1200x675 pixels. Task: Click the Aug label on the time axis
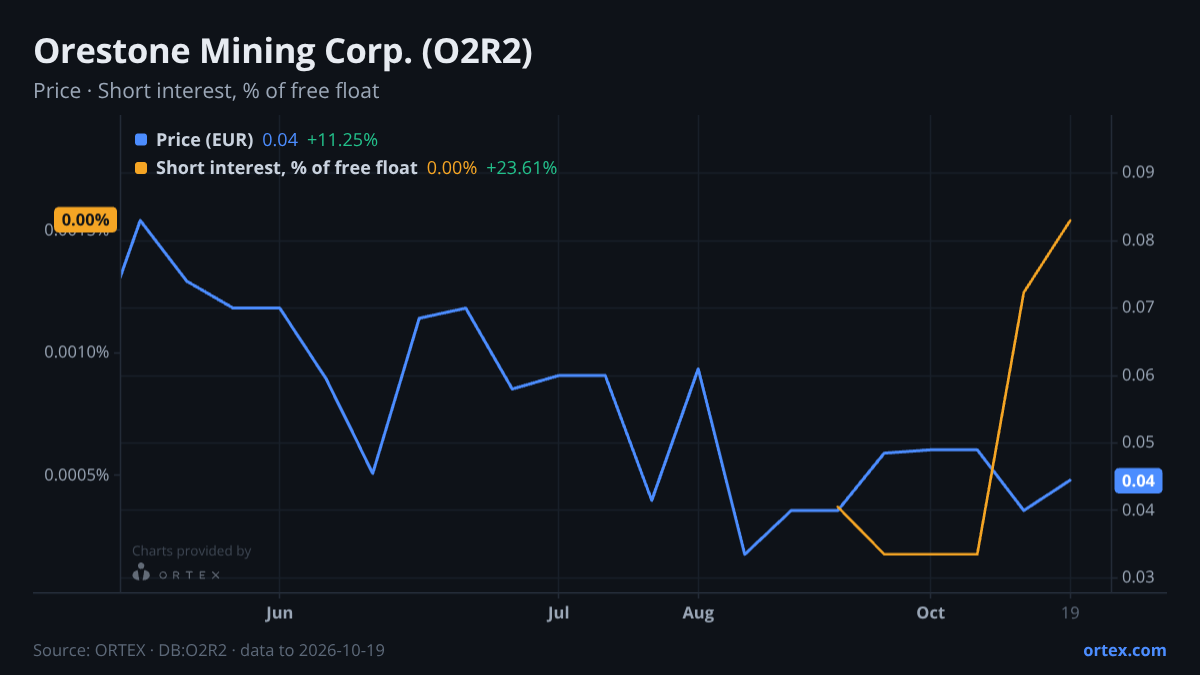(698, 613)
